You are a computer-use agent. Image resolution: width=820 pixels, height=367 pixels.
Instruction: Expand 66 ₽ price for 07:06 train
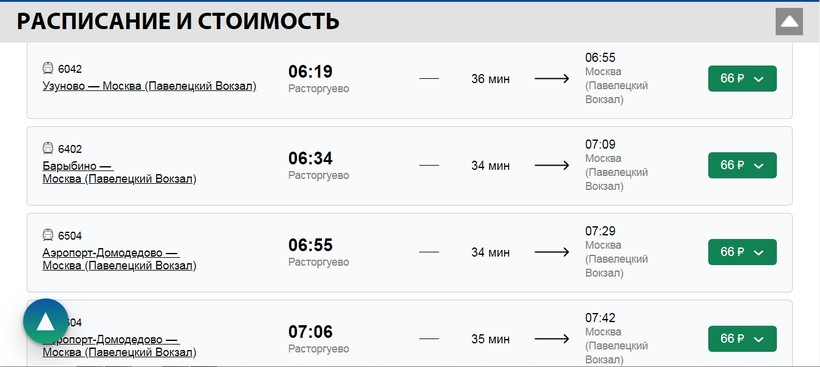[x=742, y=339]
